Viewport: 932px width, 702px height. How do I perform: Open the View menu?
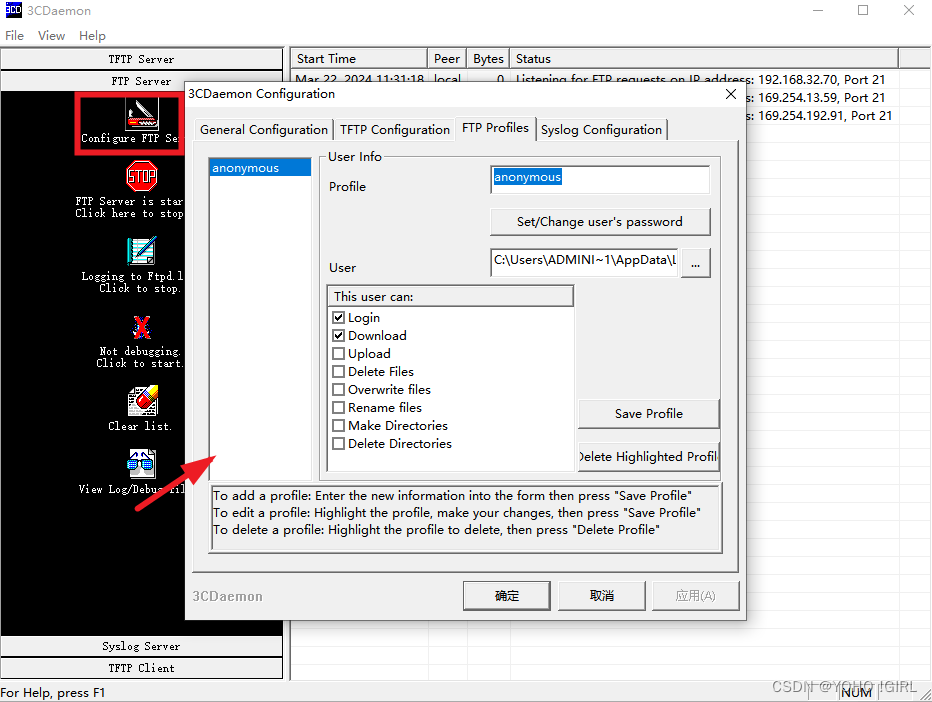(x=51, y=36)
